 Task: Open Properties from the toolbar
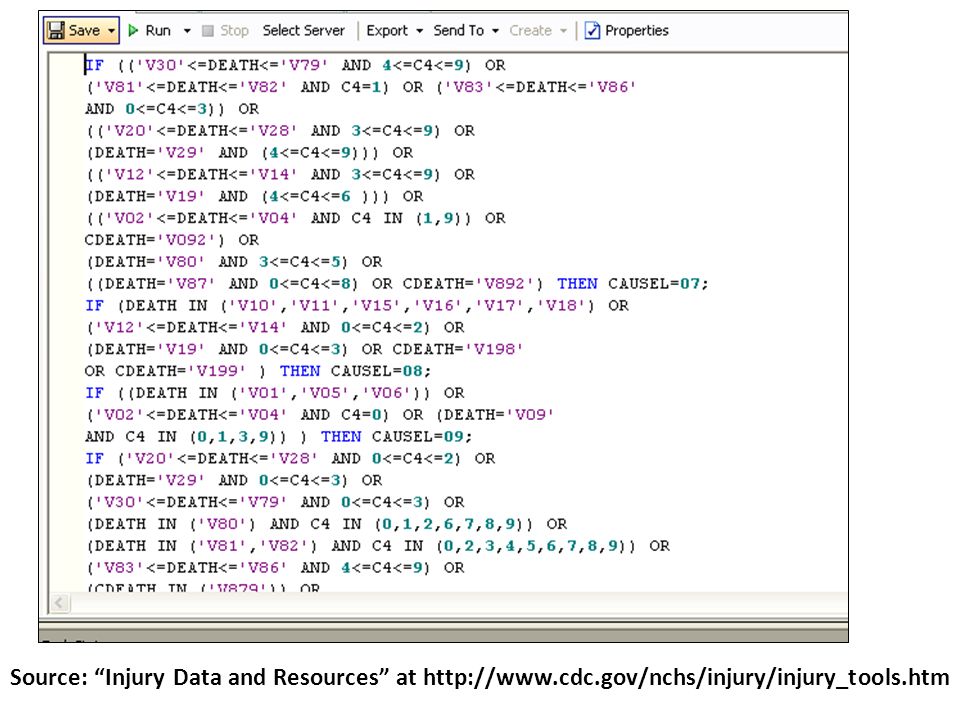[x=637, y=30]
